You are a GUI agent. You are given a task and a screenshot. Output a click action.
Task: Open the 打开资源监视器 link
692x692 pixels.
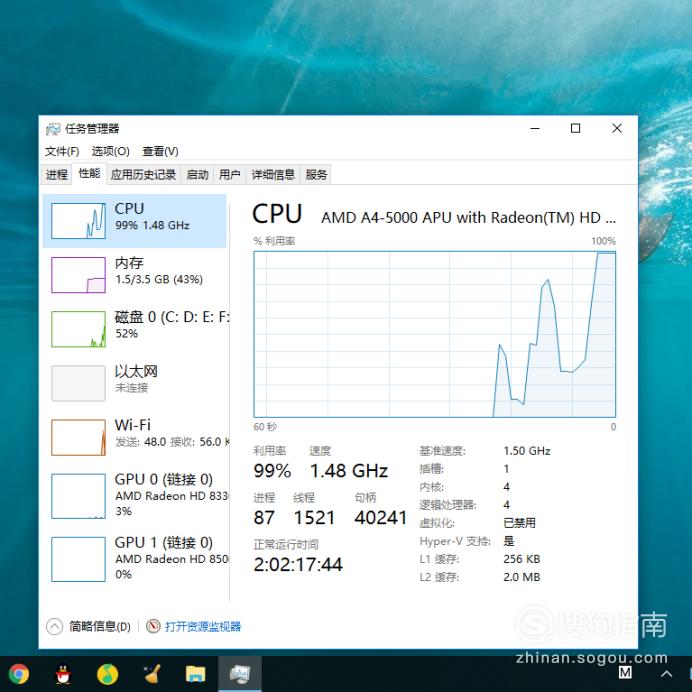[x=203, y=626]
